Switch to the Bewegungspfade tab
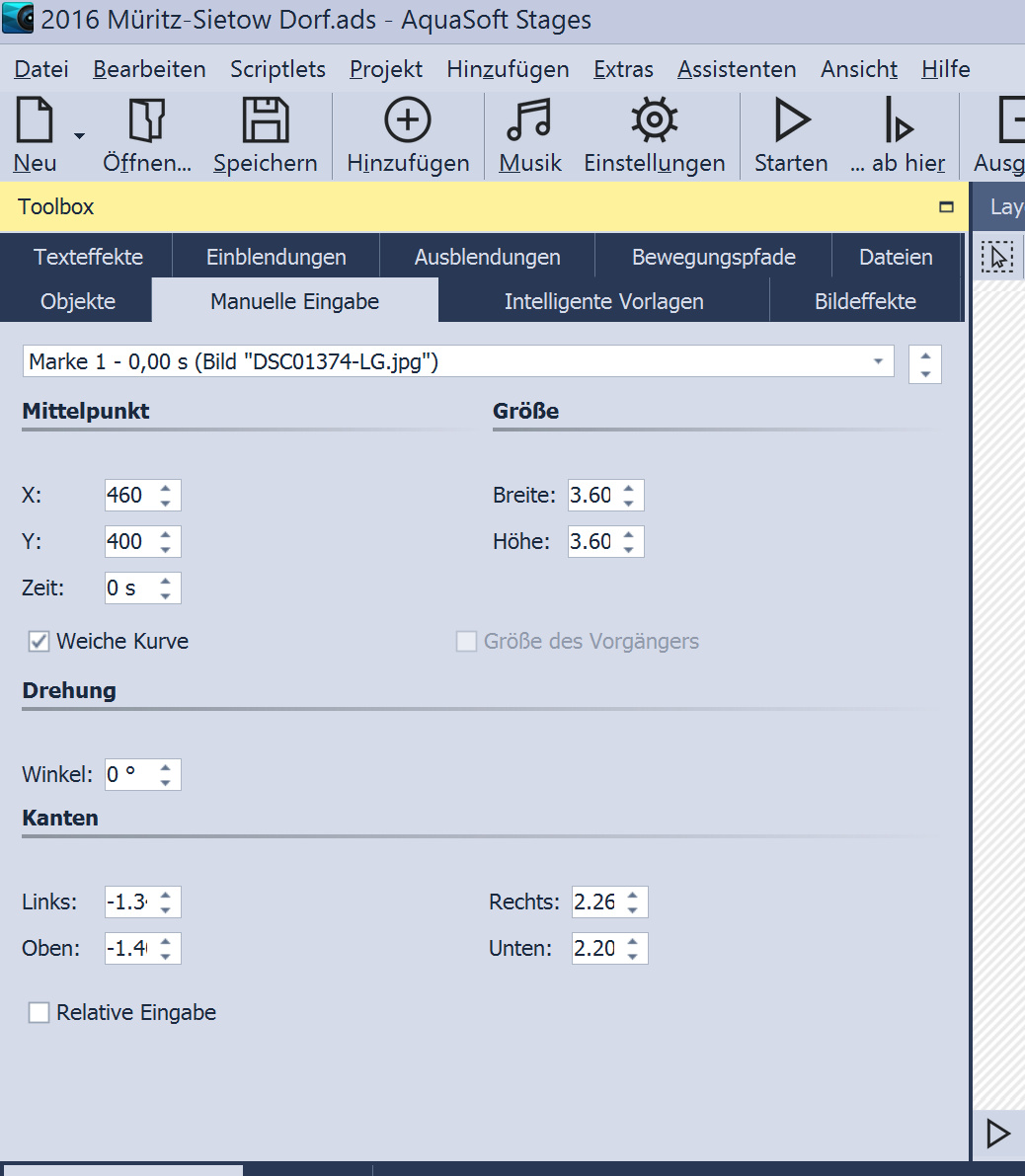The height and width of the screenshot is (1176, 1025). 713,257
